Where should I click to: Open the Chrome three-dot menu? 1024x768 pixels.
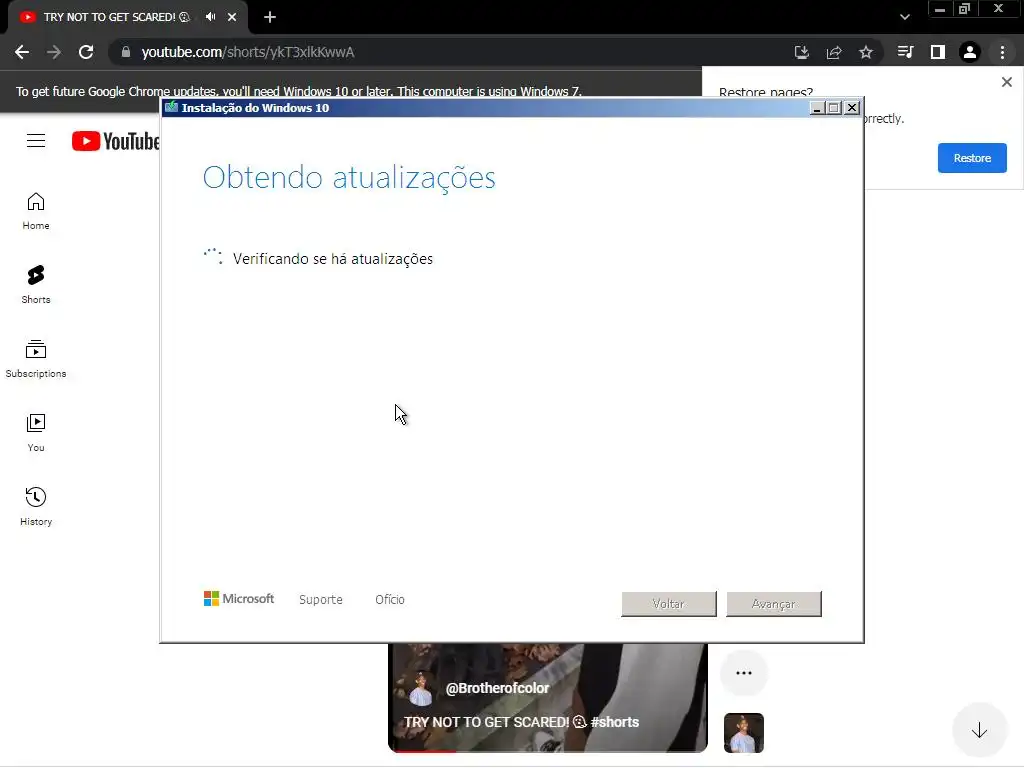point(1002,52)
